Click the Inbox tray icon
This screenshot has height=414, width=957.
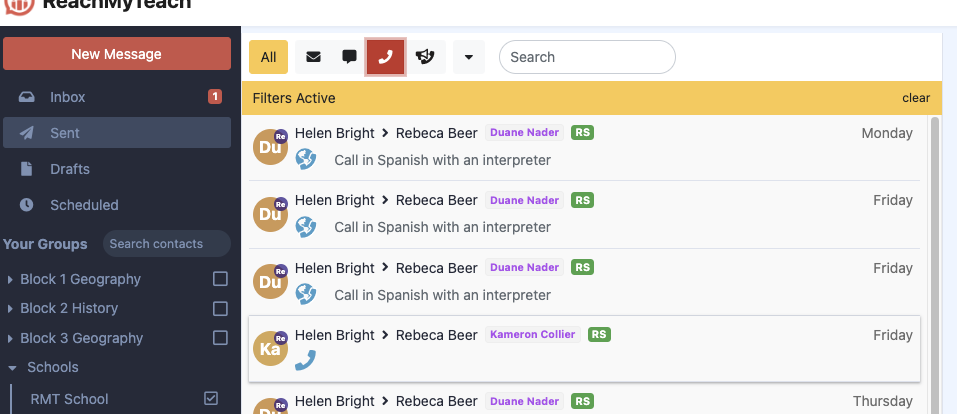(x=27, y=97)
